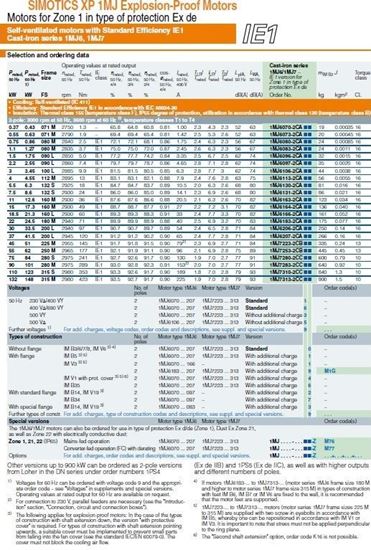This screenshot has width=371, height=550.
Task: Open the blue voltage codes supplement link text
Action: pyautogui.click(x=174, y=330)
